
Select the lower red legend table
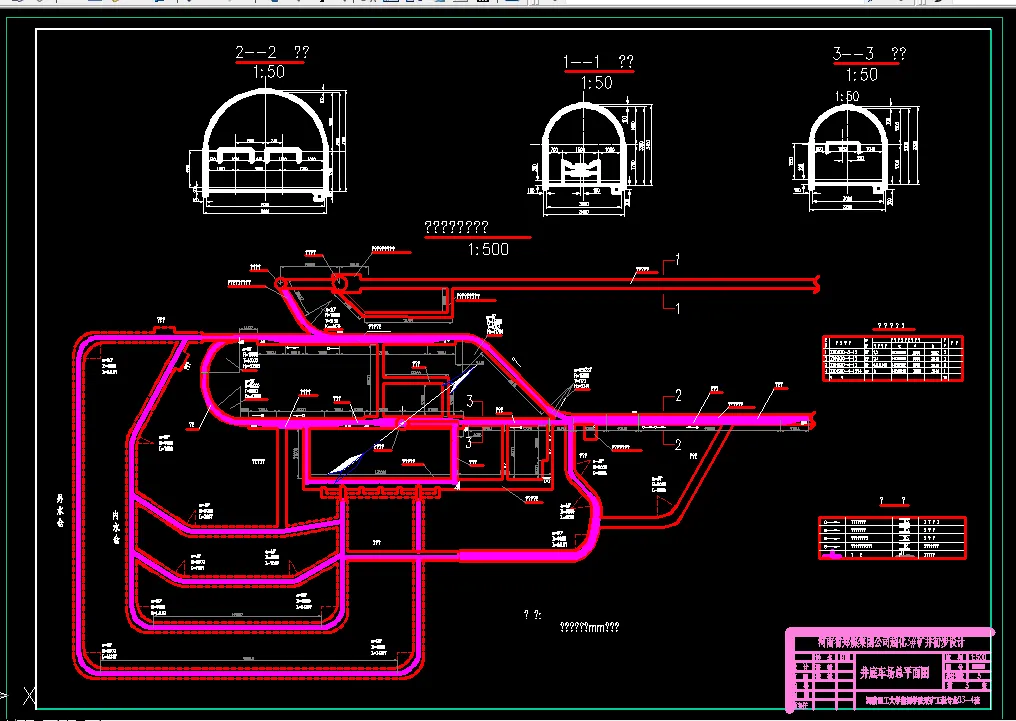tap(892, 538)
